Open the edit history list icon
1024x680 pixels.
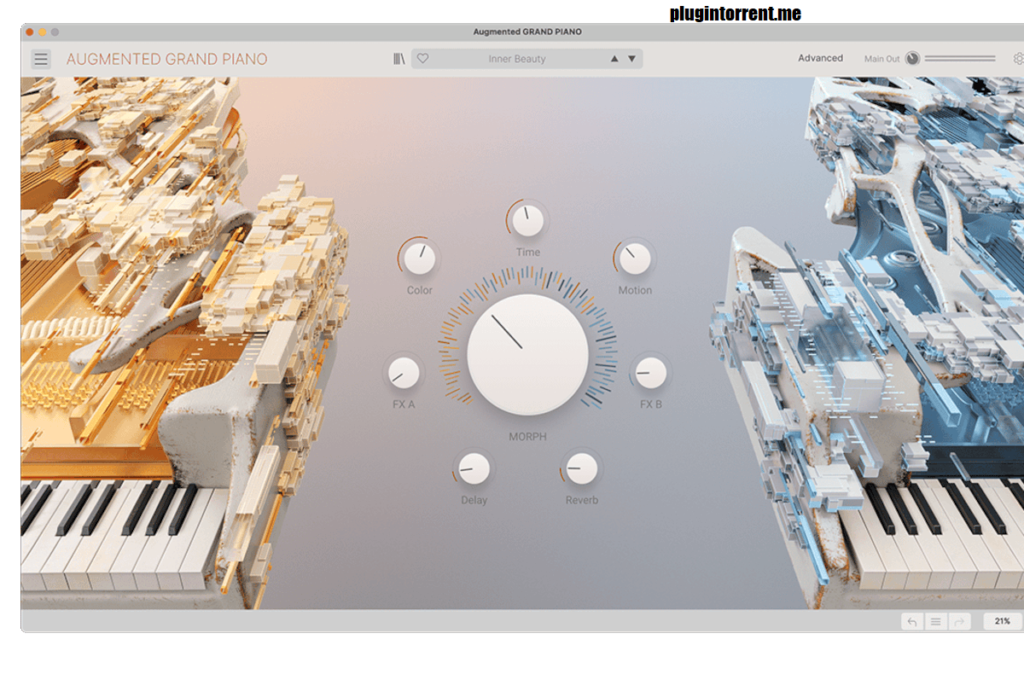point(936,621)
